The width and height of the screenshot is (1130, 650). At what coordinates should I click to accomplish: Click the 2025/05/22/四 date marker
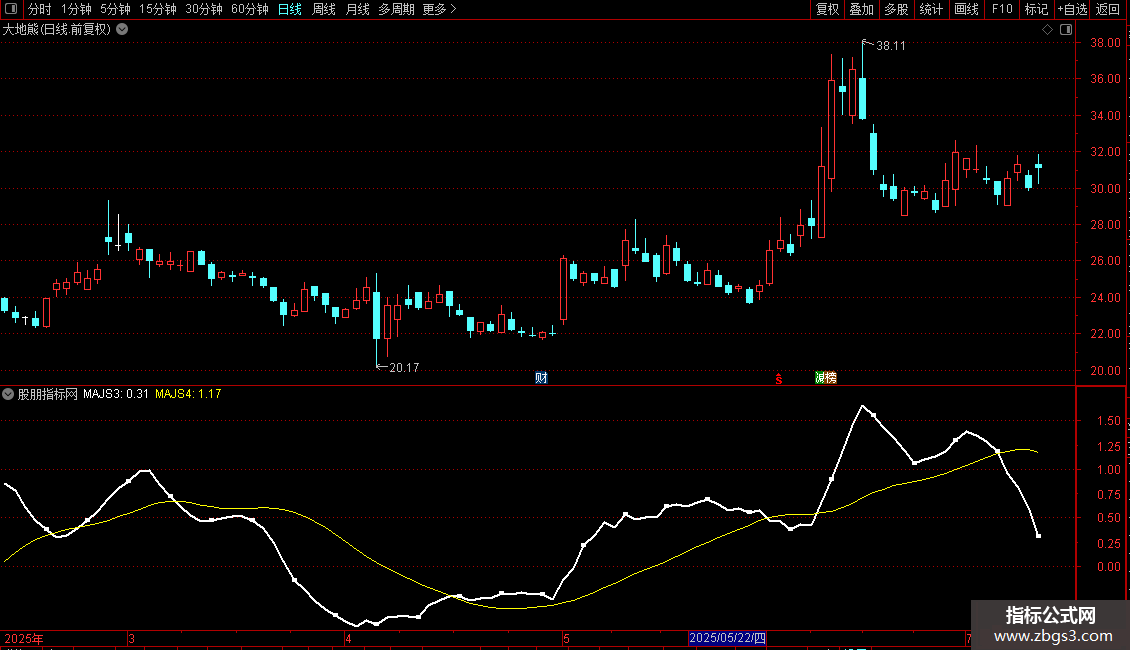726,638
